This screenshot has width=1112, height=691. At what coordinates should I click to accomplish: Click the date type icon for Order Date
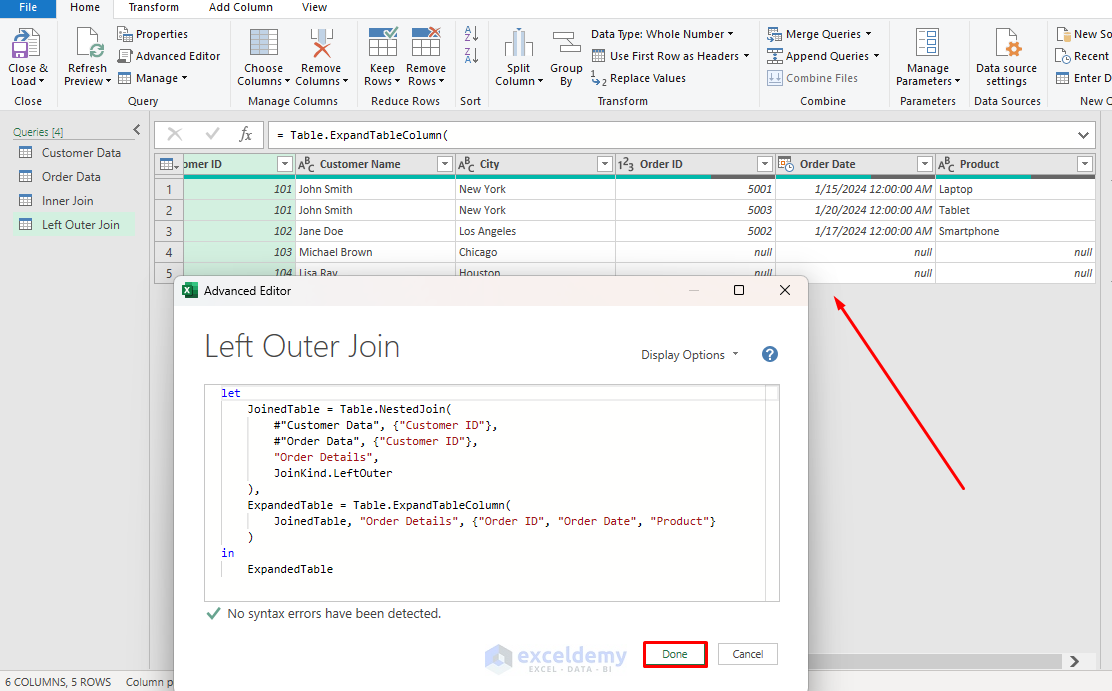[x=786, y=165]
